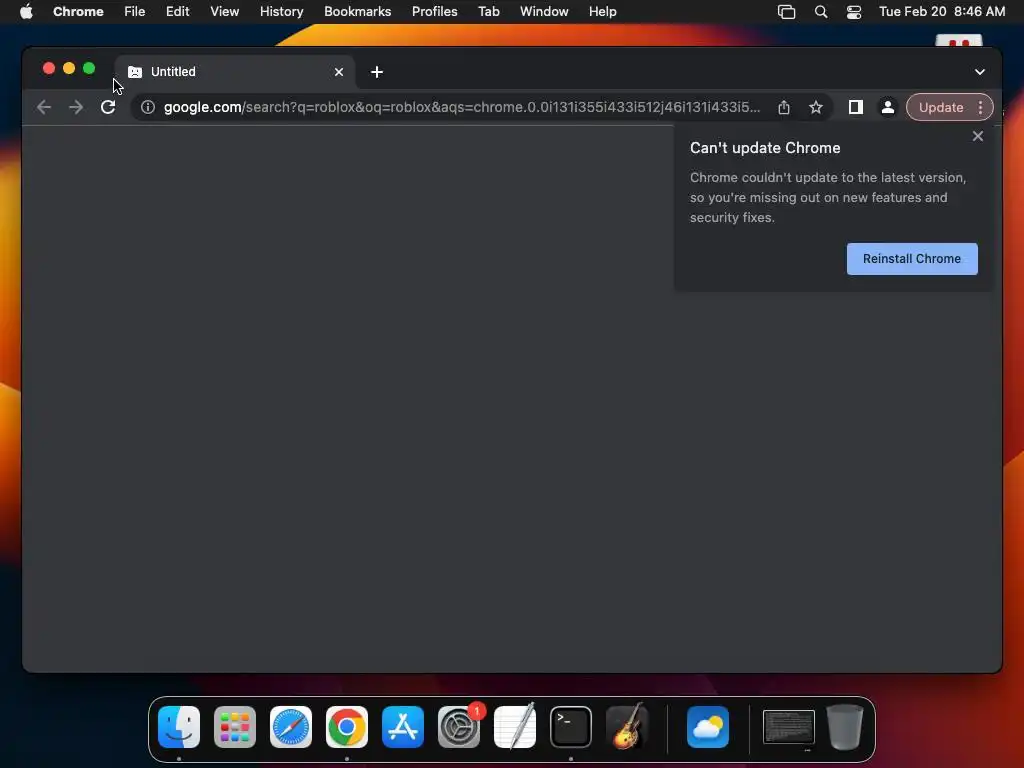1024x768 pixels.
Task: Open the File menu
Action: click(x=135, y=12)
